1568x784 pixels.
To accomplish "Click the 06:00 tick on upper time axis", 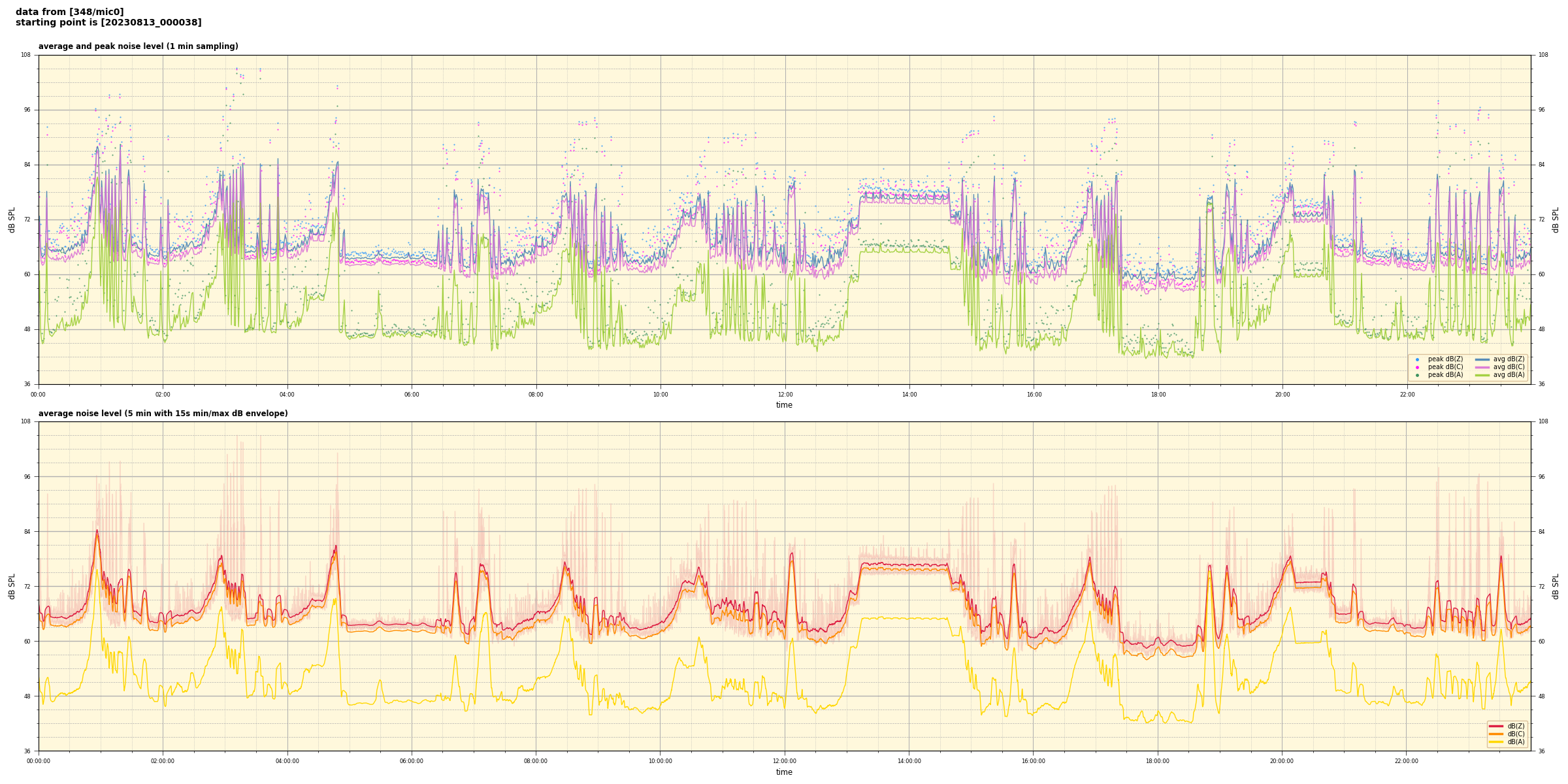I will tap(412, 395).
